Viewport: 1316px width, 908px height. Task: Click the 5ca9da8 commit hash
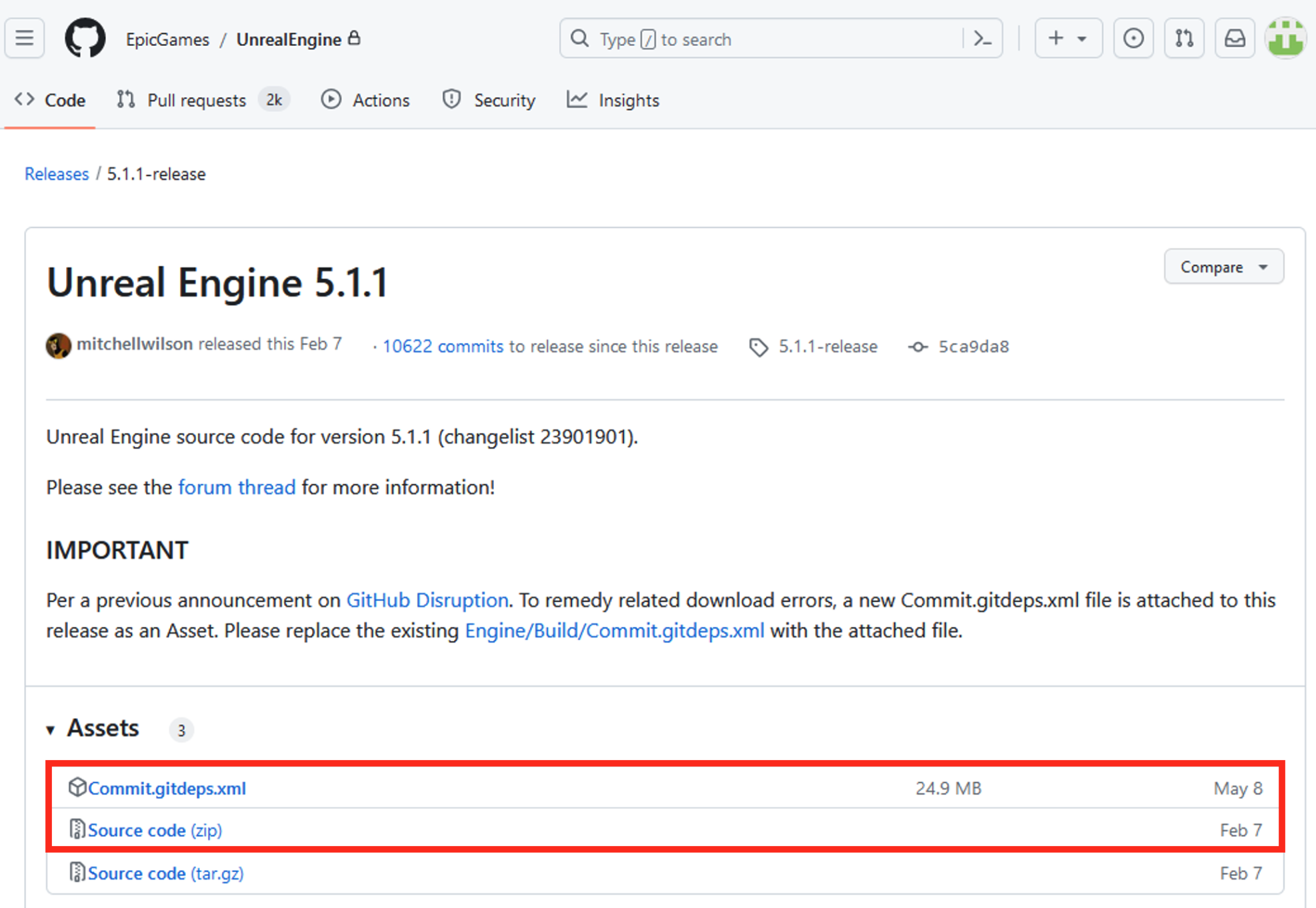pos(973,347)
